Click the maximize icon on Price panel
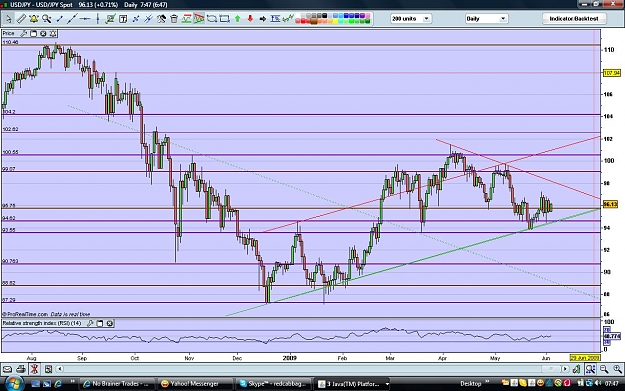Image resolution: width=625 pixels, height=391 pixels. [33, 33]
